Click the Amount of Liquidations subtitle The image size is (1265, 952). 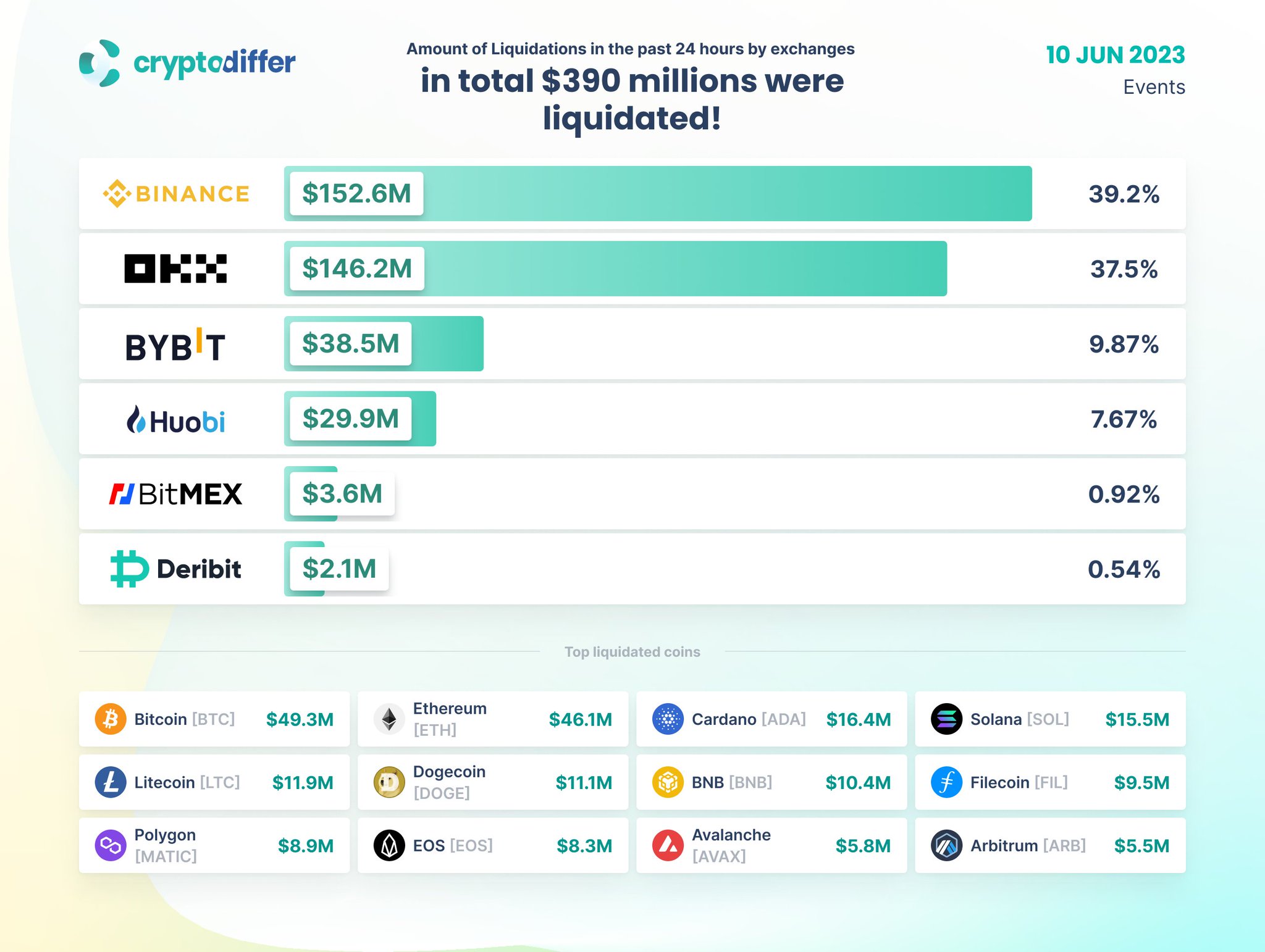631,49
